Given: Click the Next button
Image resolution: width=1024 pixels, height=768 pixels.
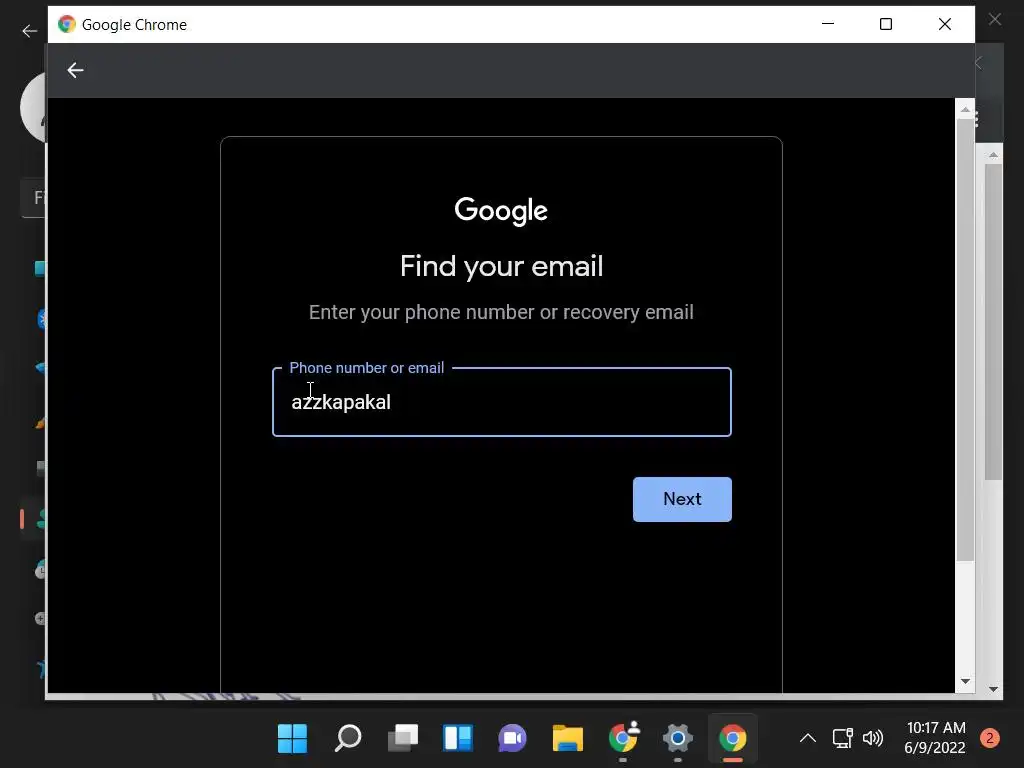Looking at the screenshot, I should click(682, 499).
